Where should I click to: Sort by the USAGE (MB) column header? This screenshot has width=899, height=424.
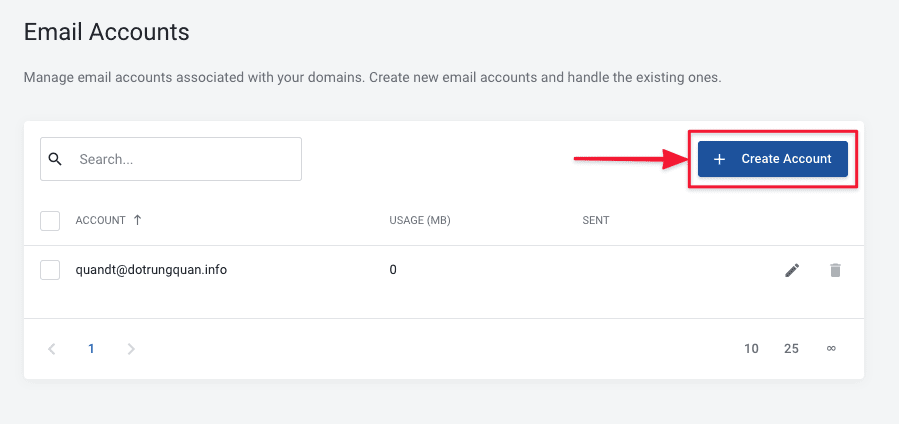pos(419,221)
